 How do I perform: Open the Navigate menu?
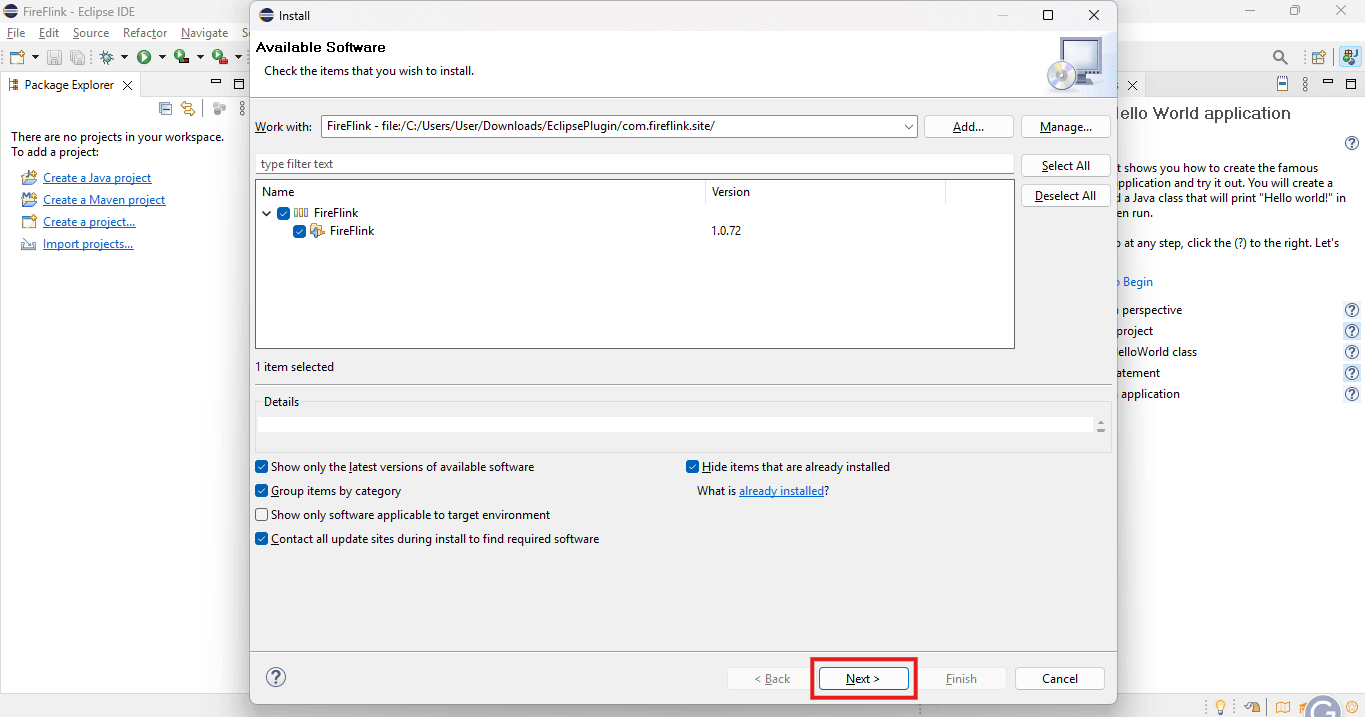[204, 33]
